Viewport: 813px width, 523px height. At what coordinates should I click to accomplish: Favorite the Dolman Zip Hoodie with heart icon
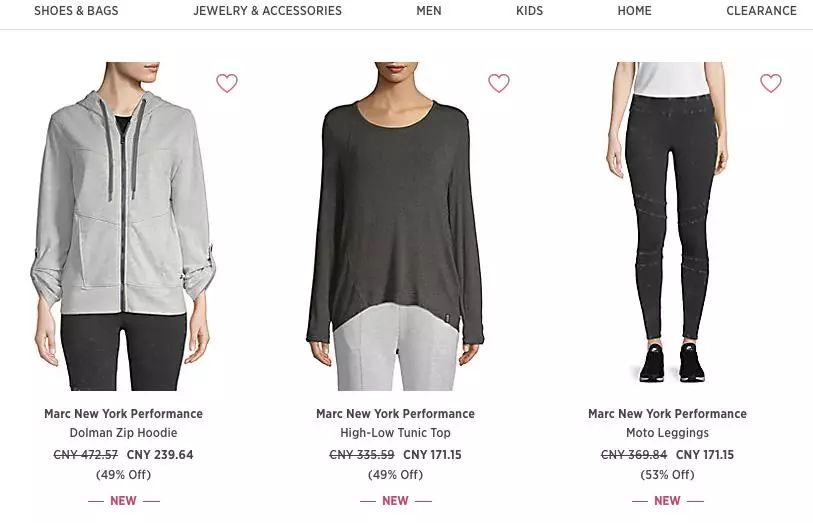click(x=227, y=83)
